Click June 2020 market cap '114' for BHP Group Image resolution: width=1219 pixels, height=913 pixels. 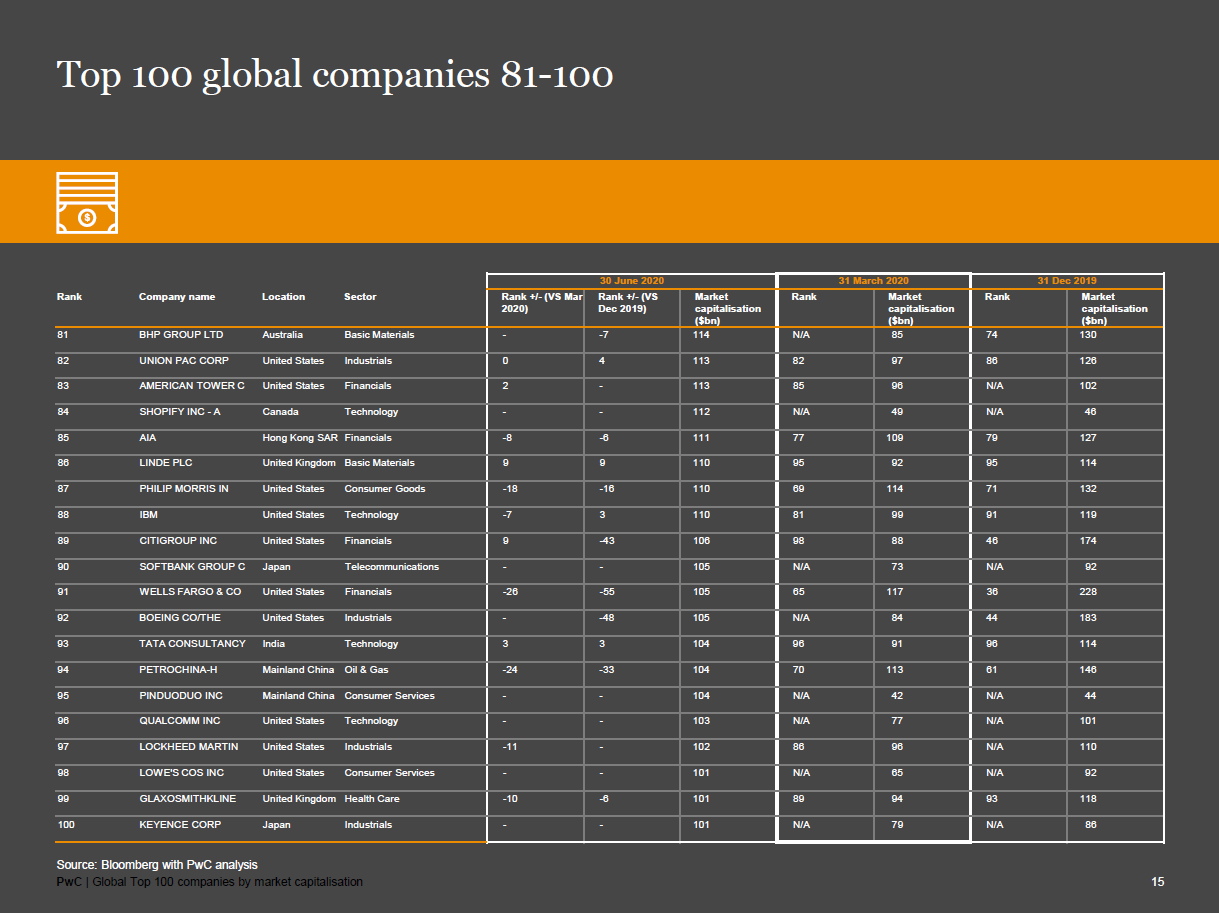701,335
